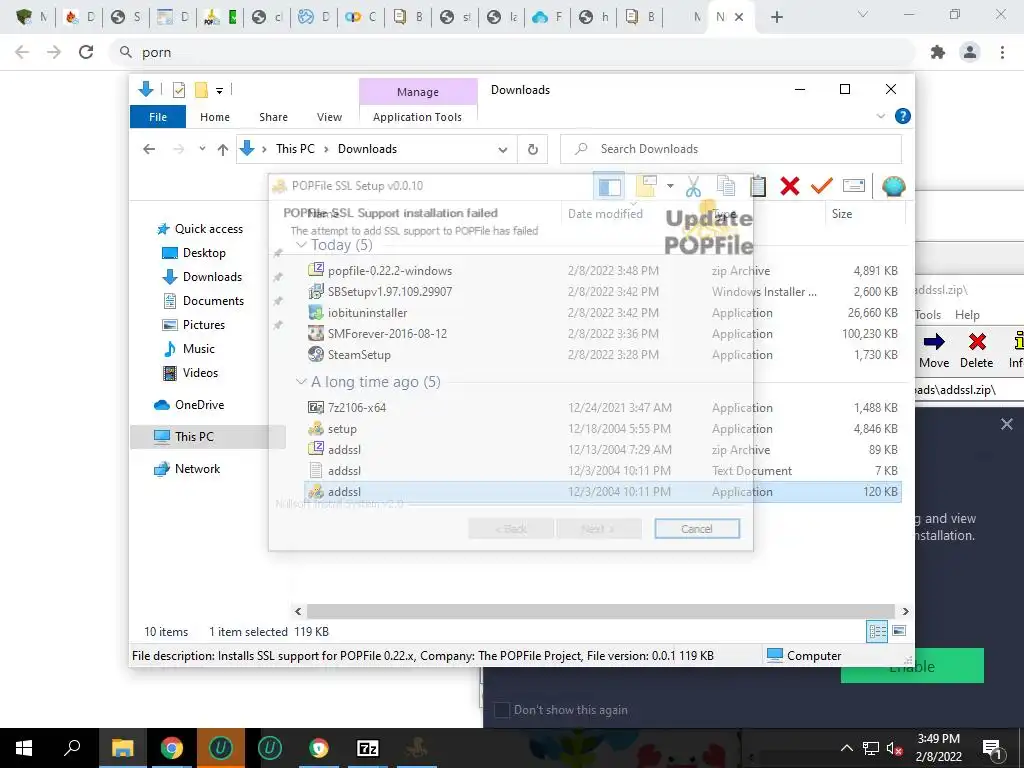Click the blue shell icon in the toolbar
This screenshot has width=1024, height=768.
[893, 187]
